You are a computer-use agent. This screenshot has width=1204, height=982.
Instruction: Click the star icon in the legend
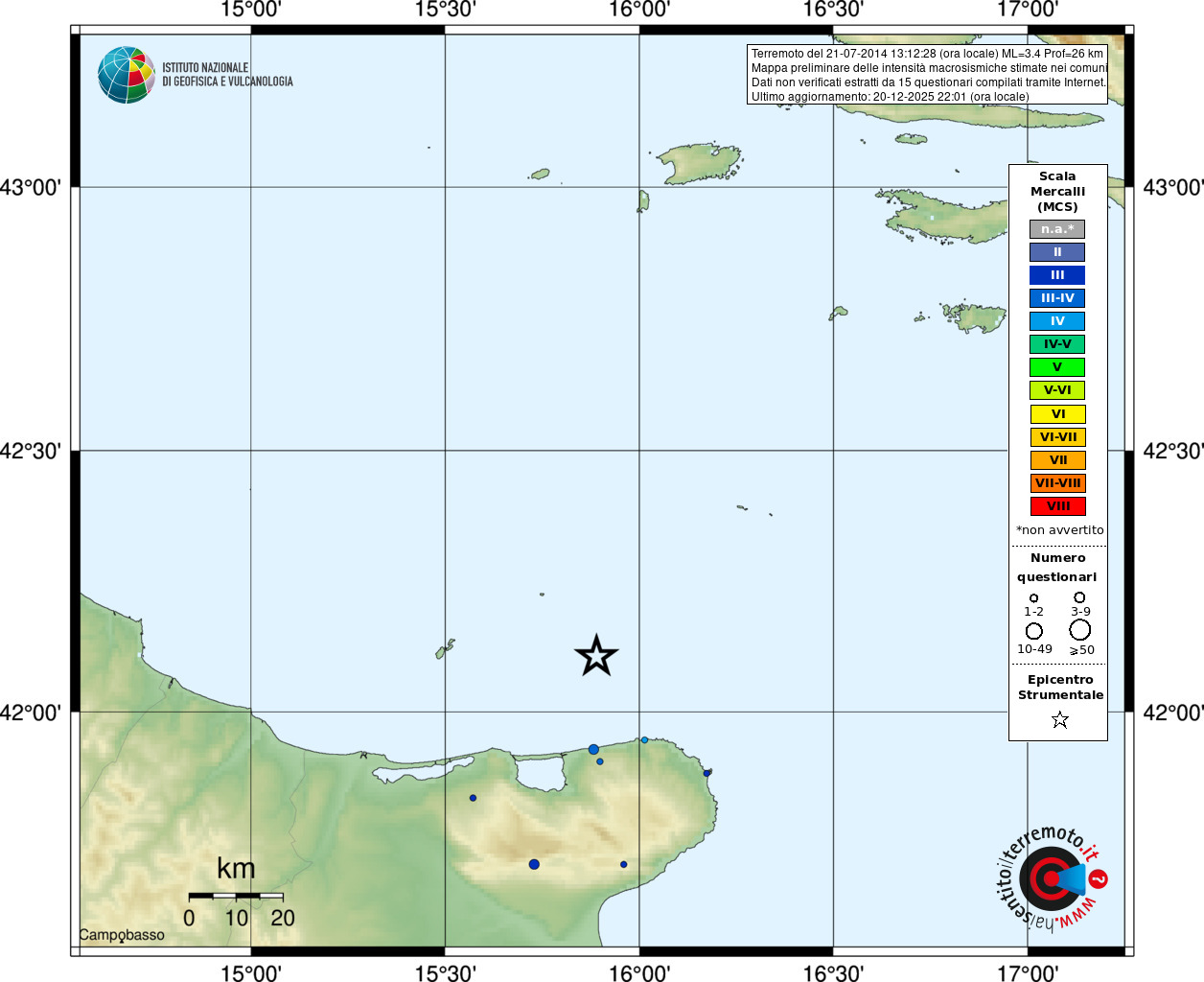1059,719
